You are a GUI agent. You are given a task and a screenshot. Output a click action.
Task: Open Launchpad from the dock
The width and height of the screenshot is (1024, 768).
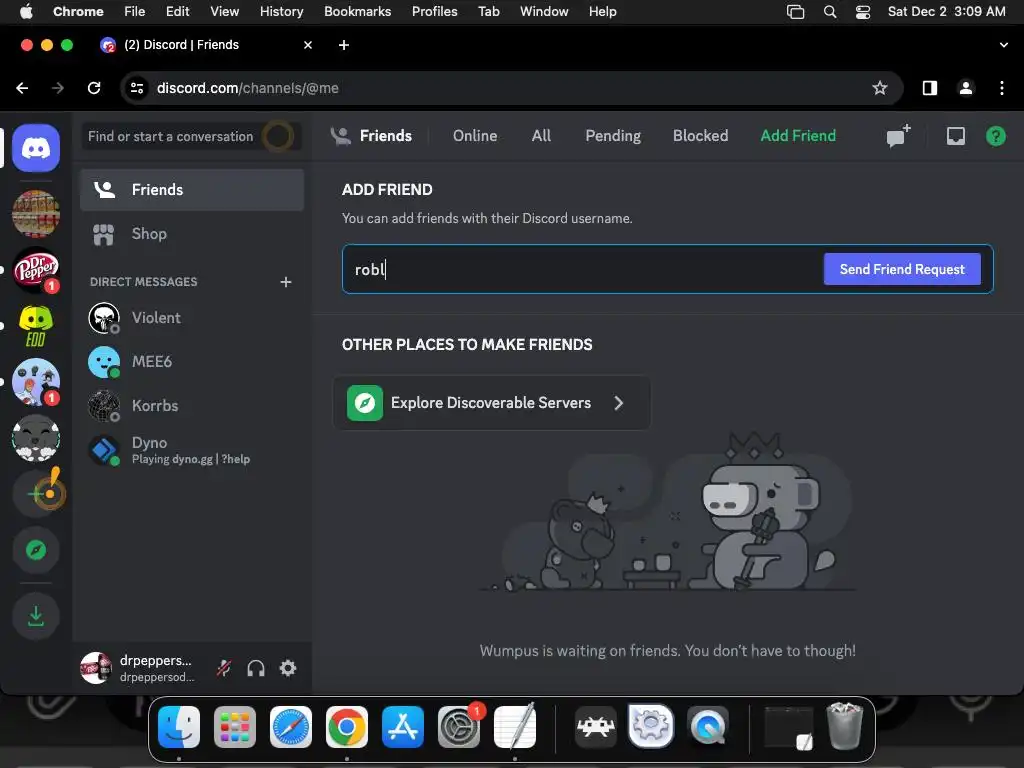pyautogui.click(x=235, y=727)
